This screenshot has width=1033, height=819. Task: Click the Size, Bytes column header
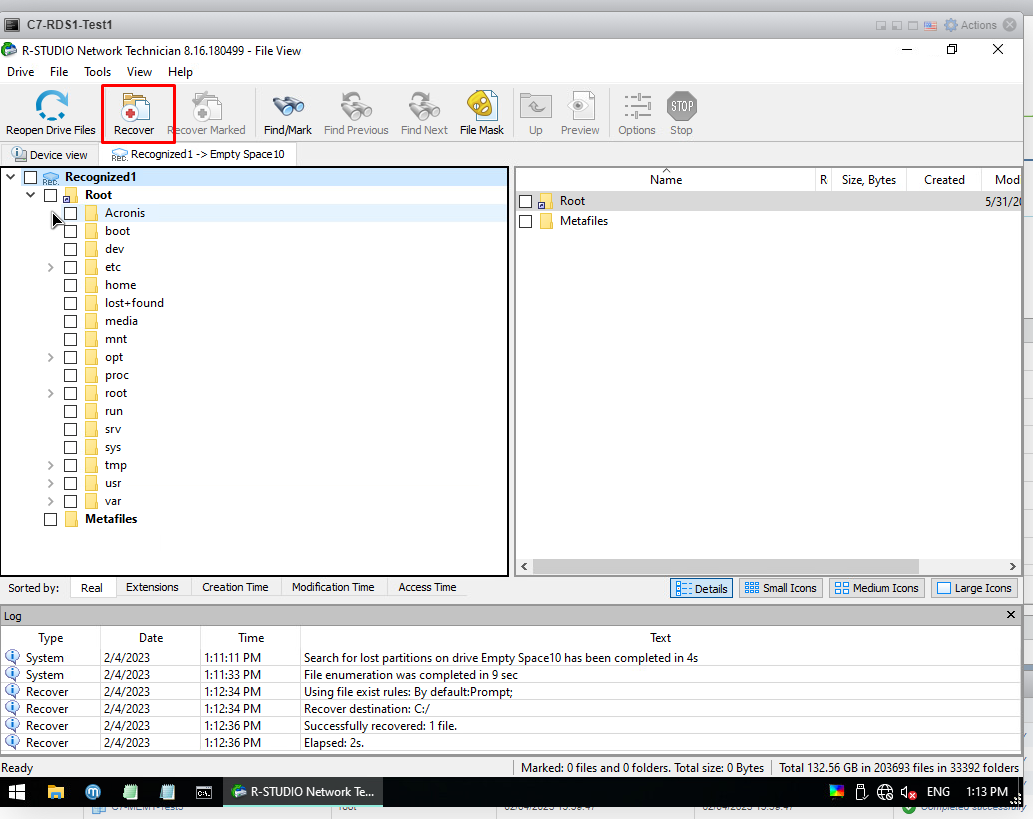(x=868, y=180)
